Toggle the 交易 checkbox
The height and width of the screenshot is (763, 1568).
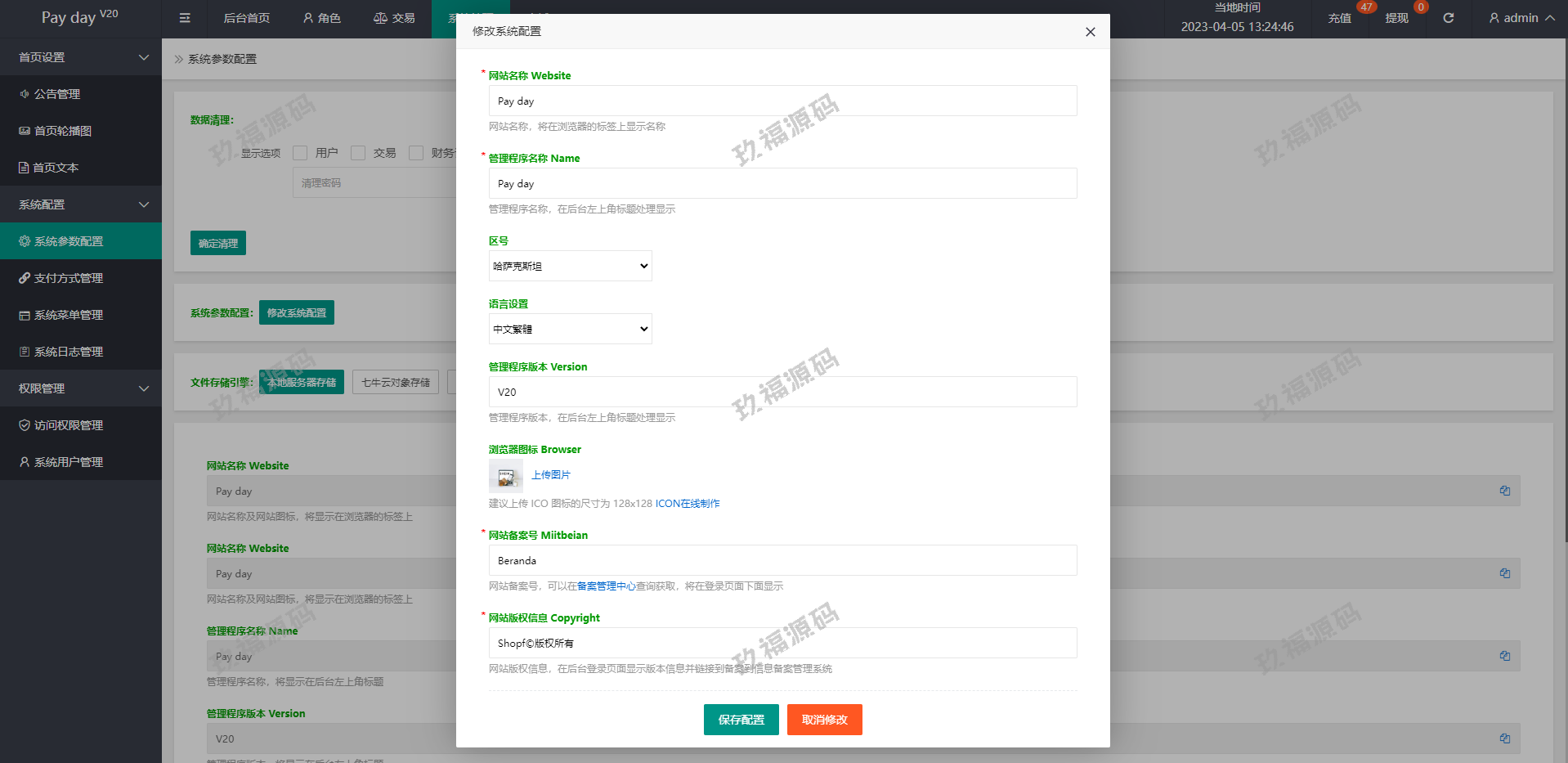click(x=358, y=153)
